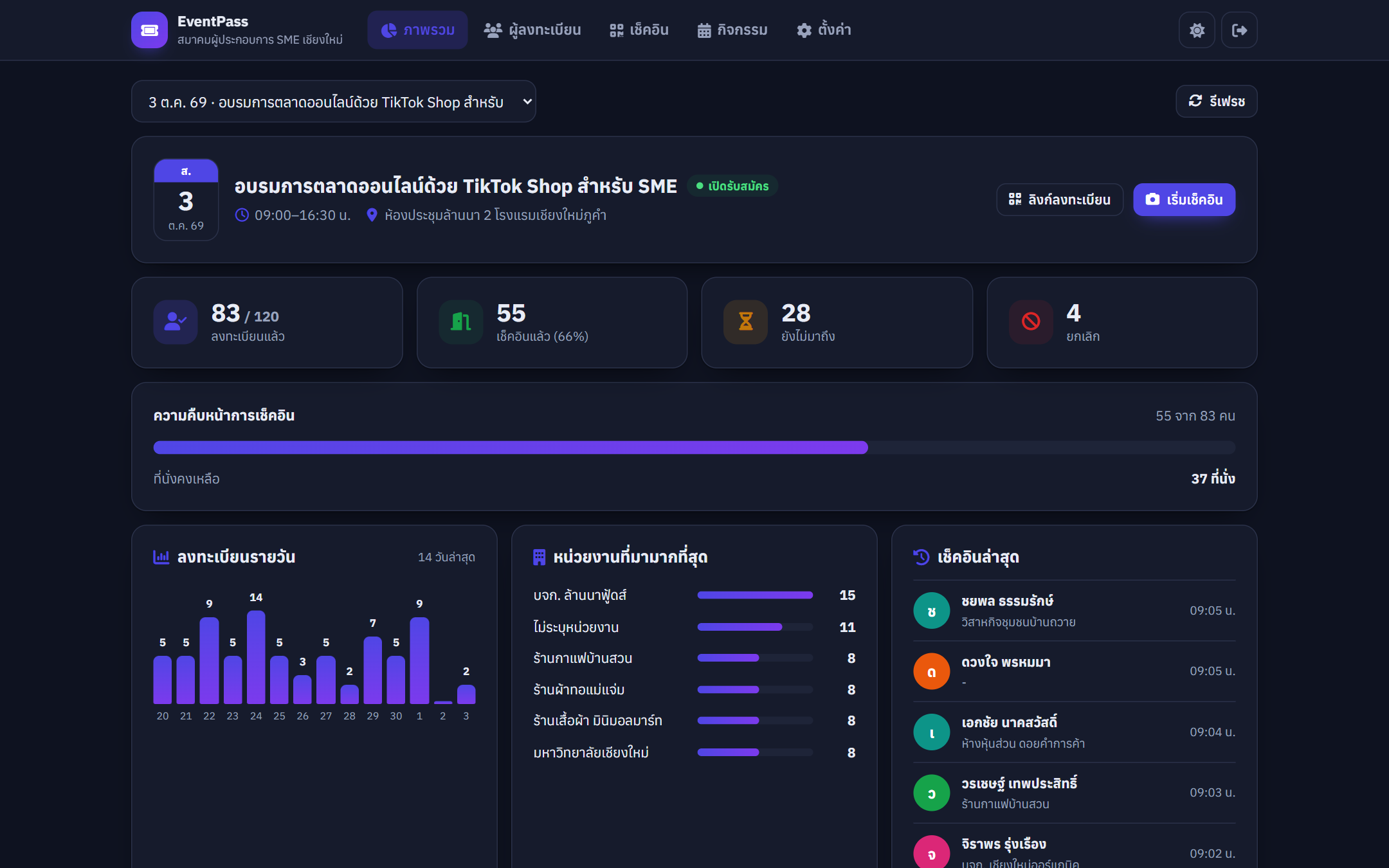1389x868 pixels.
Task: Click the tallest bar for day 24
Action: tap(256, 657)
